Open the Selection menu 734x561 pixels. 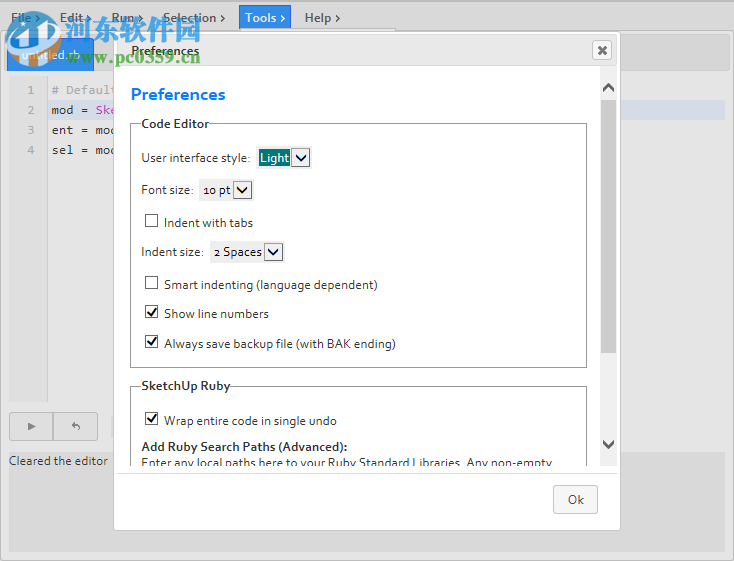click(x=194, y=18)
